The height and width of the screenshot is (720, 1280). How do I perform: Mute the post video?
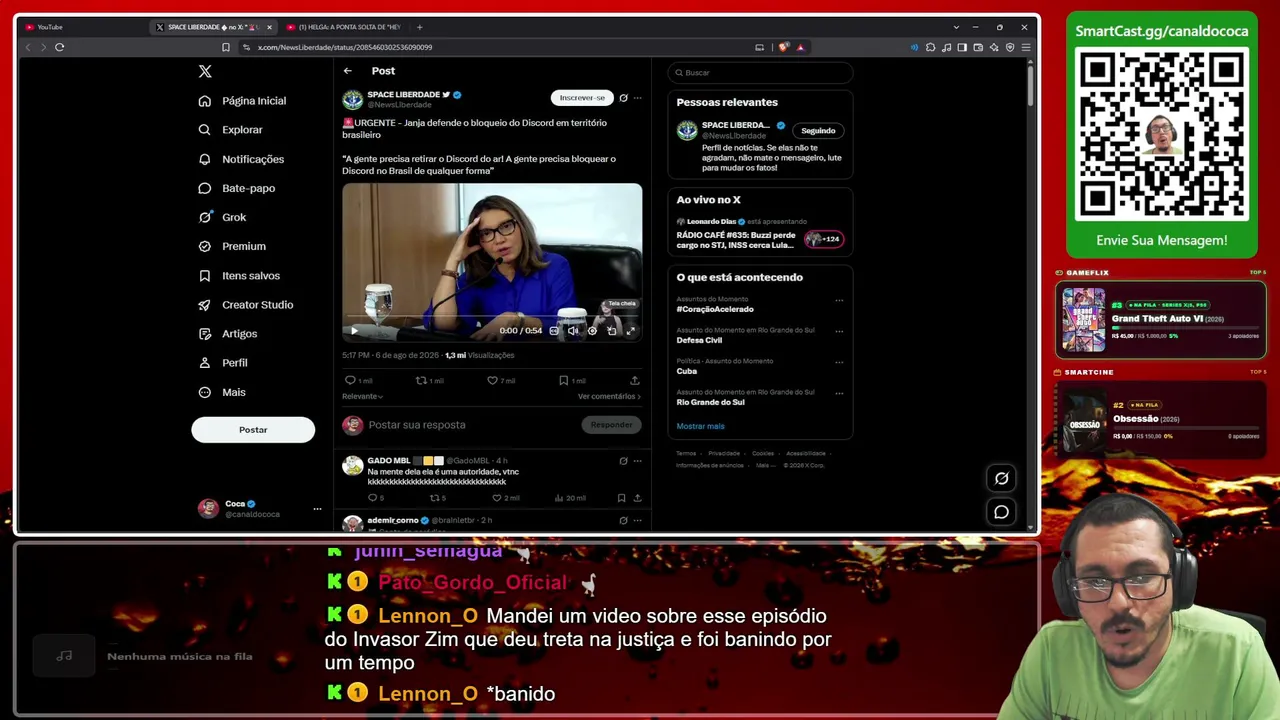[x=573, y=331]
